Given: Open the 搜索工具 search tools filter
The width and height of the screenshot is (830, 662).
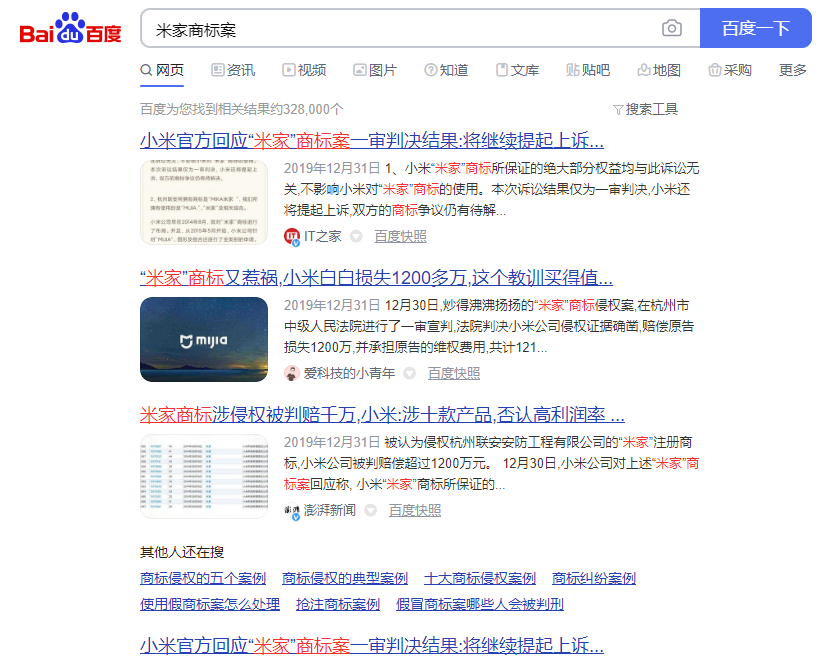Looking at the screenshot, I should coord(645,109).
